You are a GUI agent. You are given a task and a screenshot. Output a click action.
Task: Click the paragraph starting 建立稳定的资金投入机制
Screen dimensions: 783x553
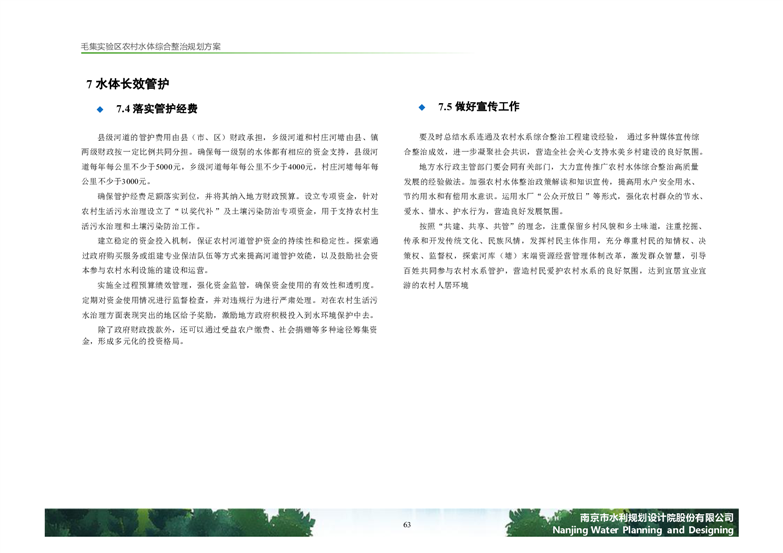[x=230, y=255]
